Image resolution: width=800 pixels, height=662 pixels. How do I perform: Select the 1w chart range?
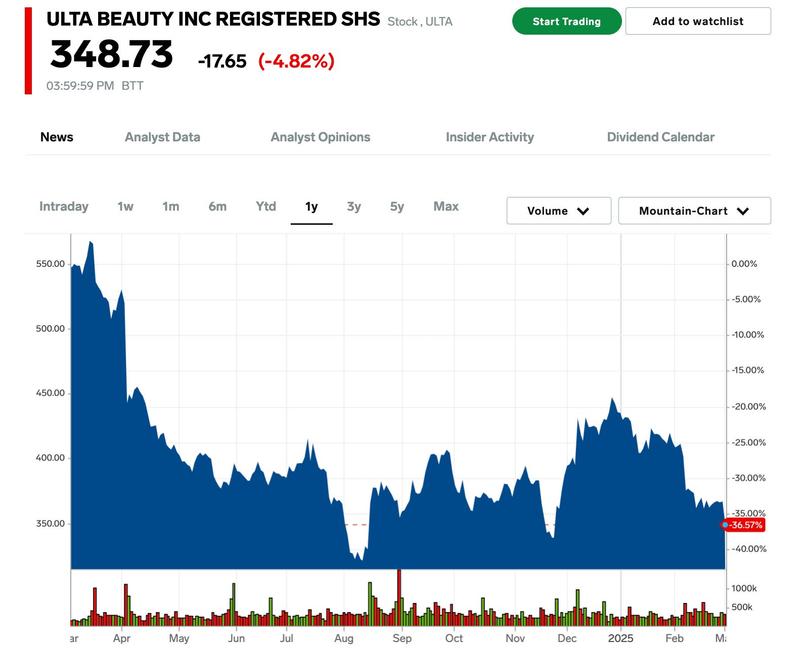click(125, 207)
